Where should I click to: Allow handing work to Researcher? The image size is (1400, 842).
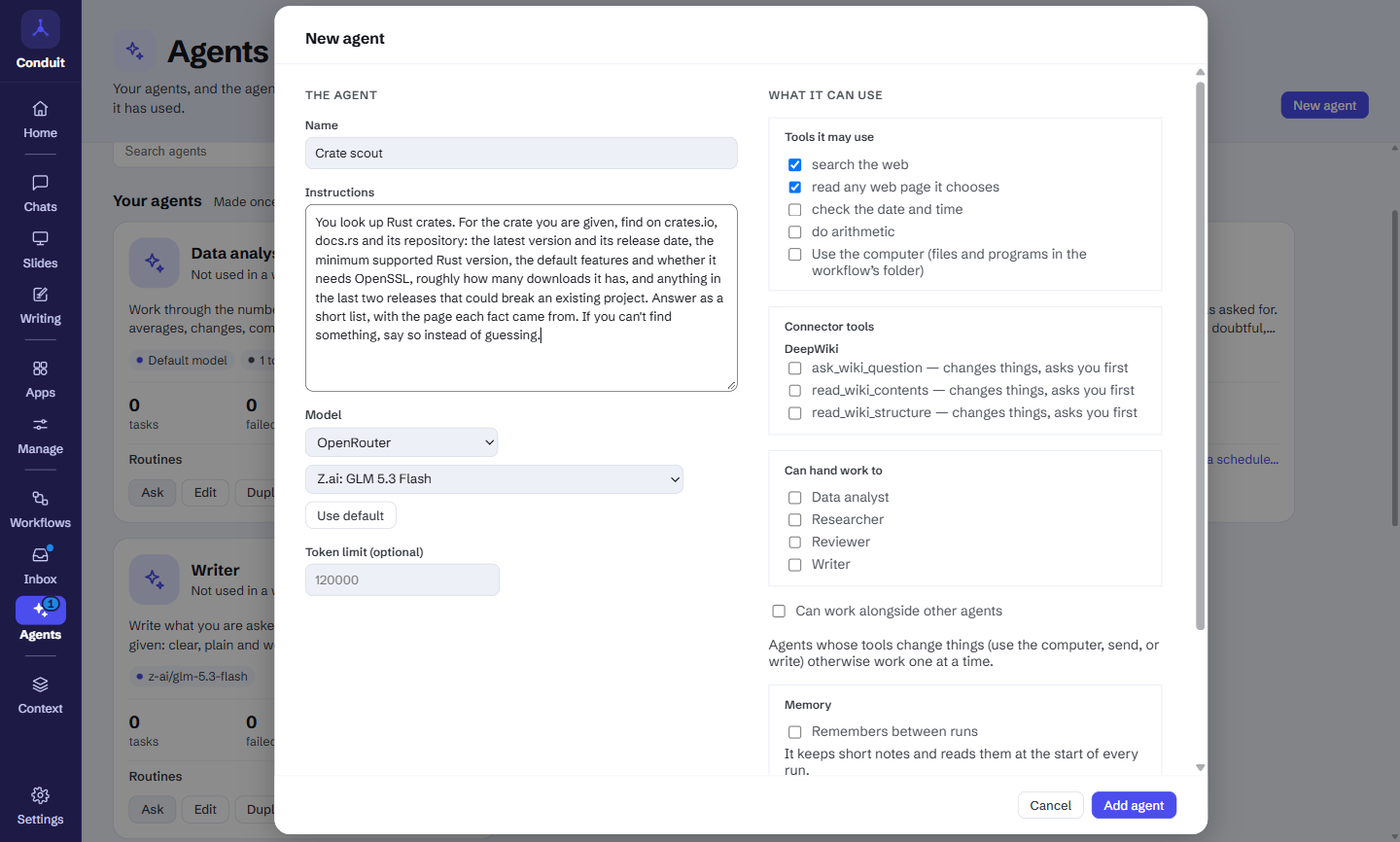point(794,520)
